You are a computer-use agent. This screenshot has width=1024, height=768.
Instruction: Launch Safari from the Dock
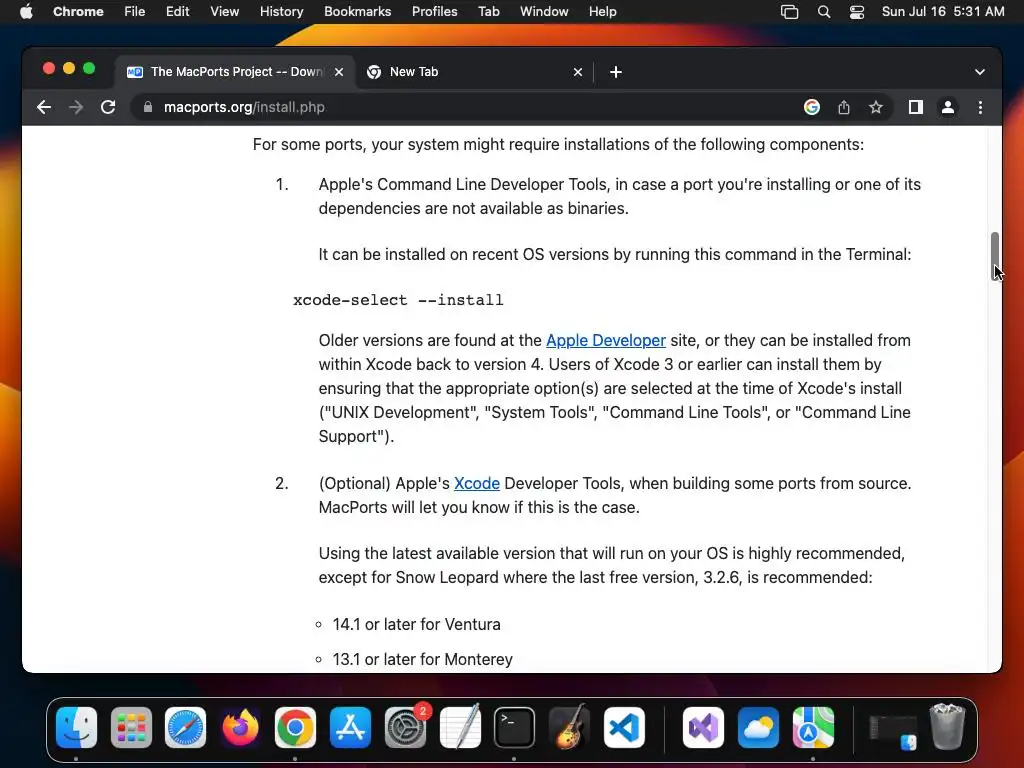[185, 728]
